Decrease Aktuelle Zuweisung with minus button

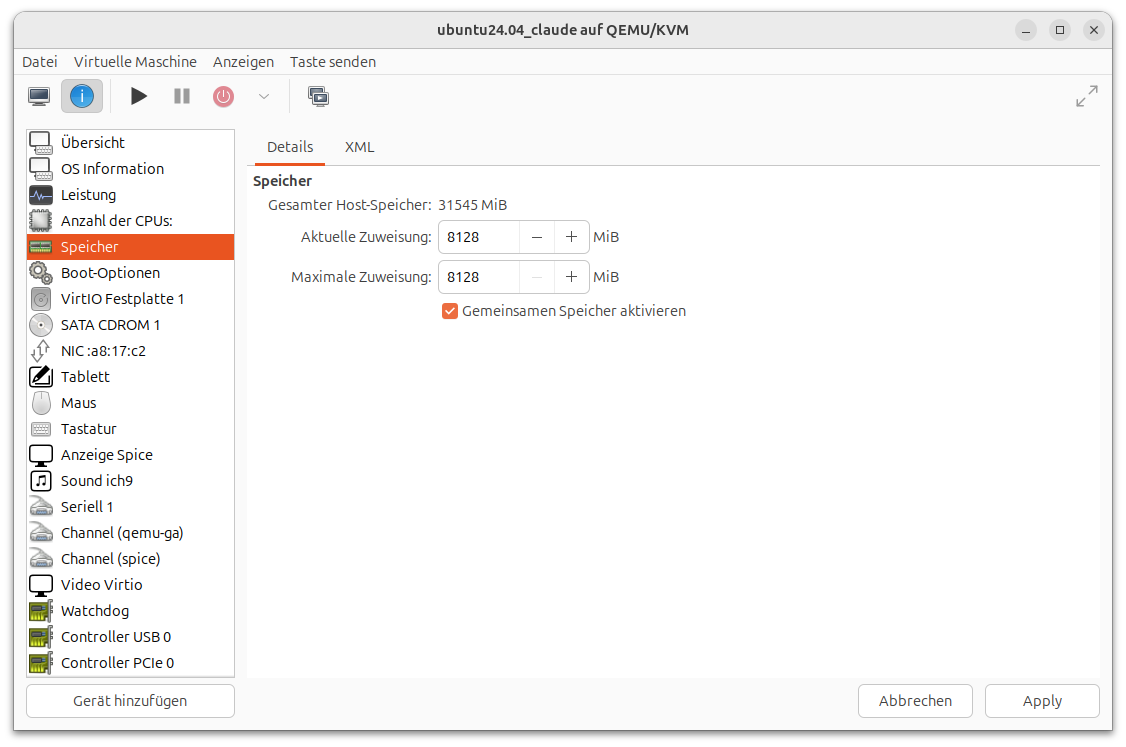(537, 237)
